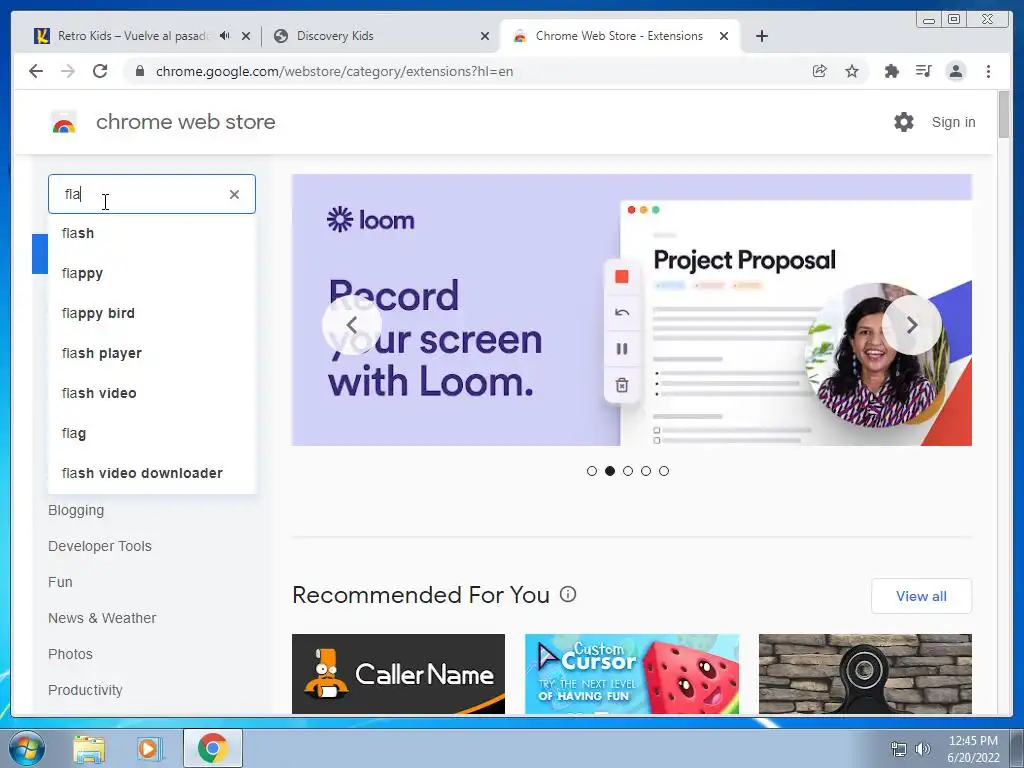The width and height of the screenshot is (1024, 768).
Task: Open Fun category
Action: click(x=60, y=582)
